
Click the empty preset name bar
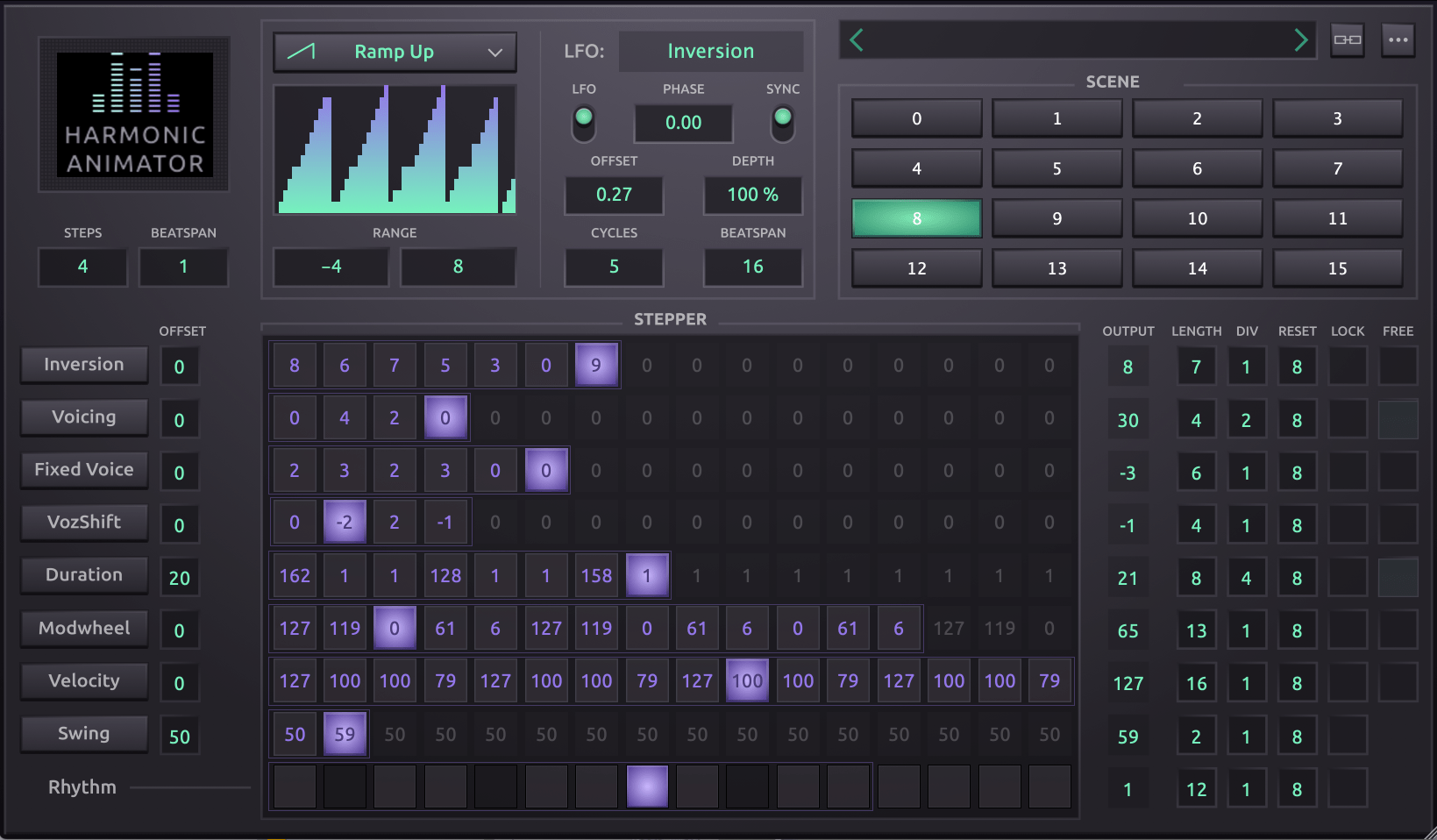pos(1078,40)
